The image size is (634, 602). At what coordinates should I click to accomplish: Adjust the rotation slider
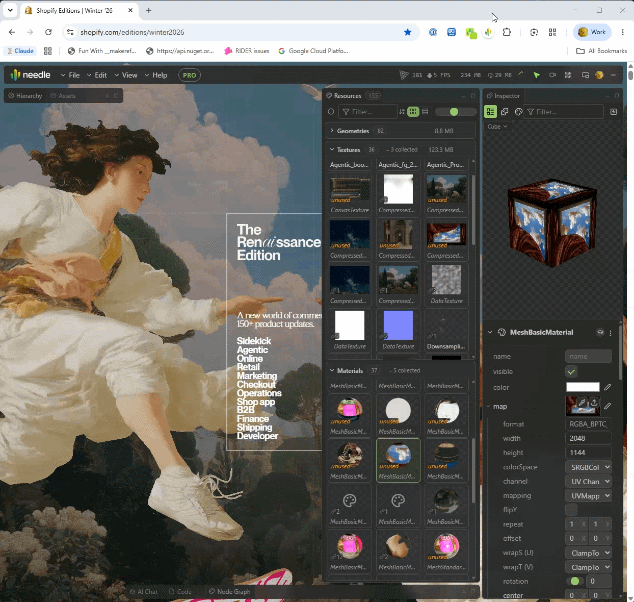(x=575, y=581)
